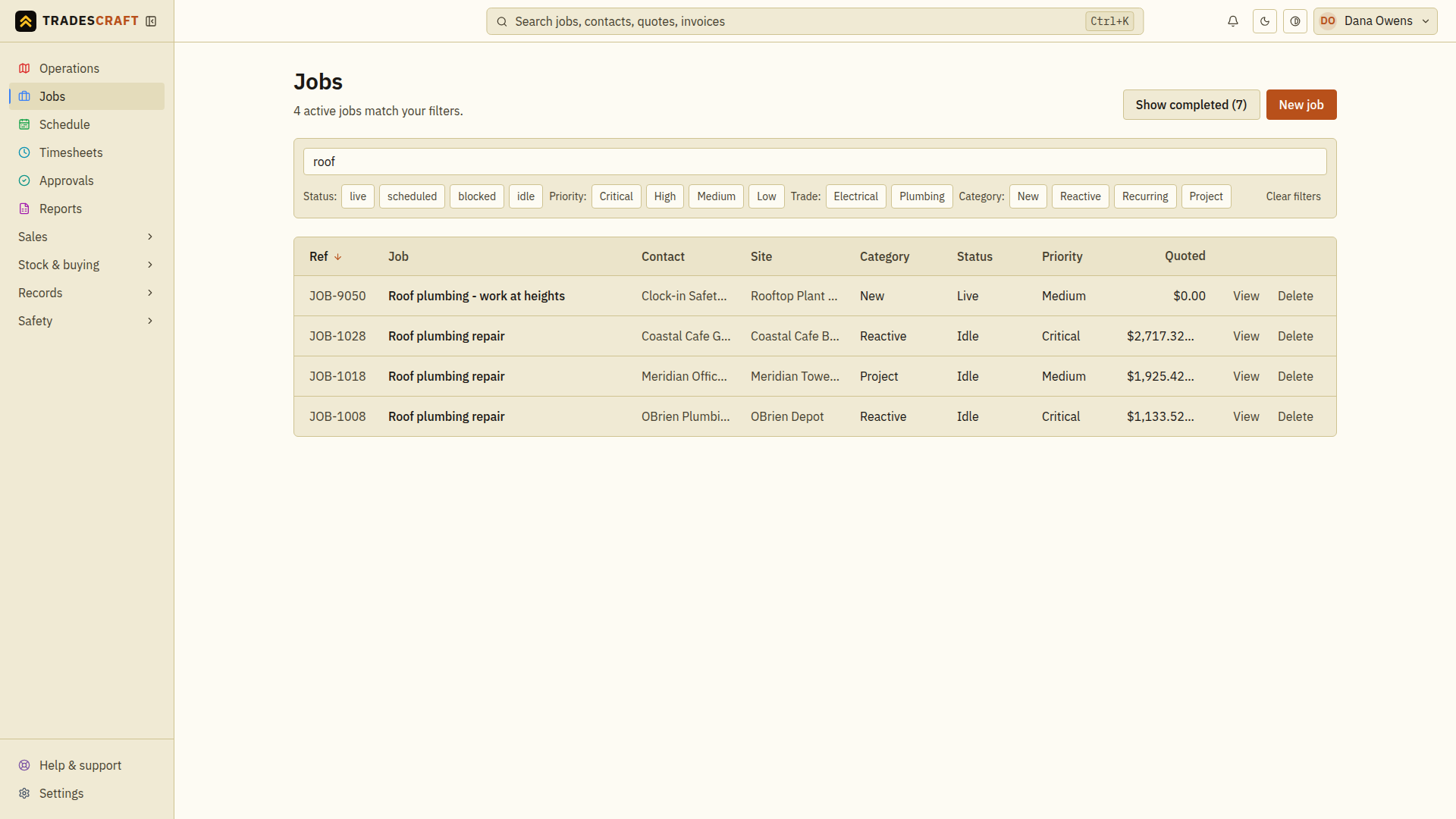1456x819 pixels.
Task: Toggle the scheduled status filter
Action: [x=412, y=196]
